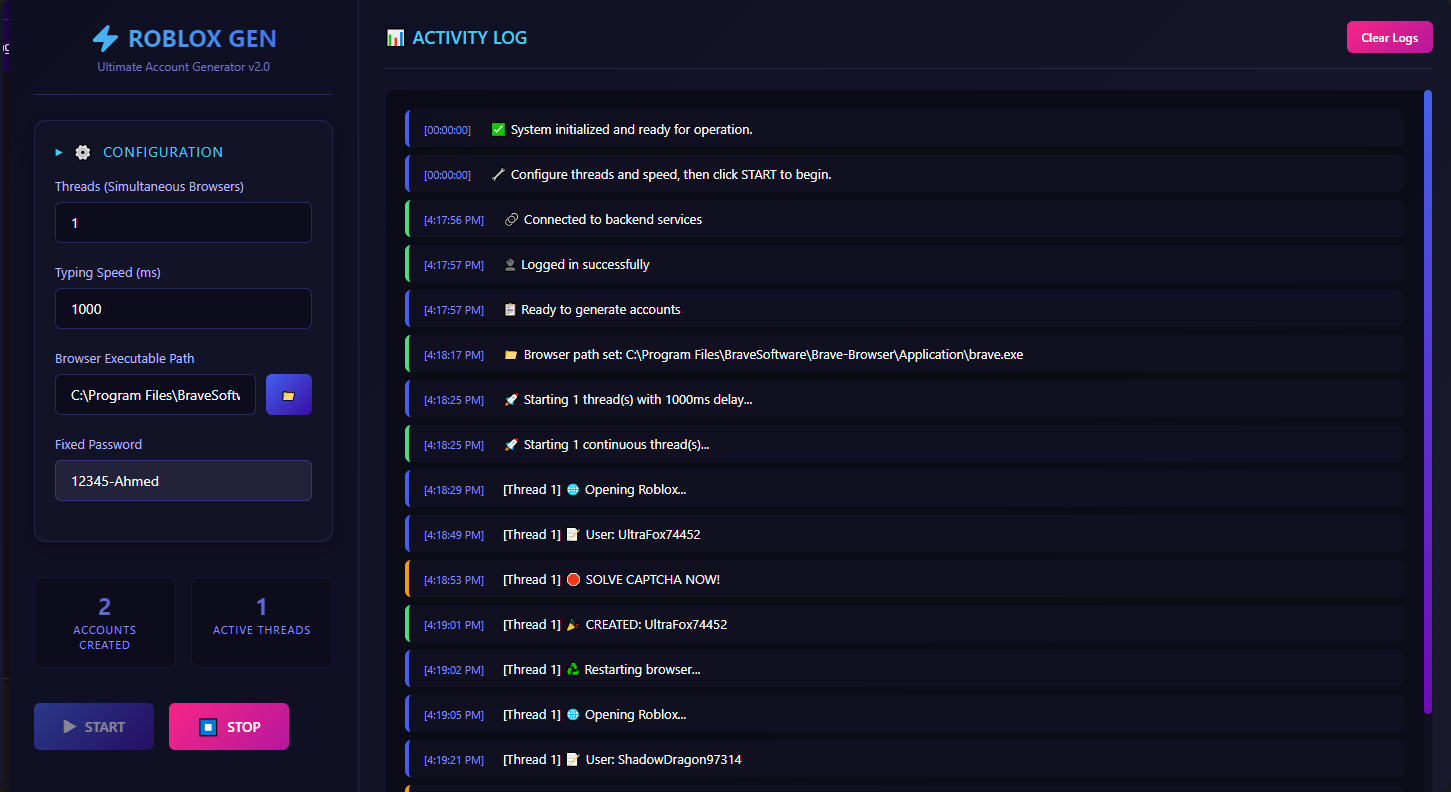Click the red circle on SOLVE CAPTCHA NOW entry
Screen dimensions: 1451x792
click(573, 580)
